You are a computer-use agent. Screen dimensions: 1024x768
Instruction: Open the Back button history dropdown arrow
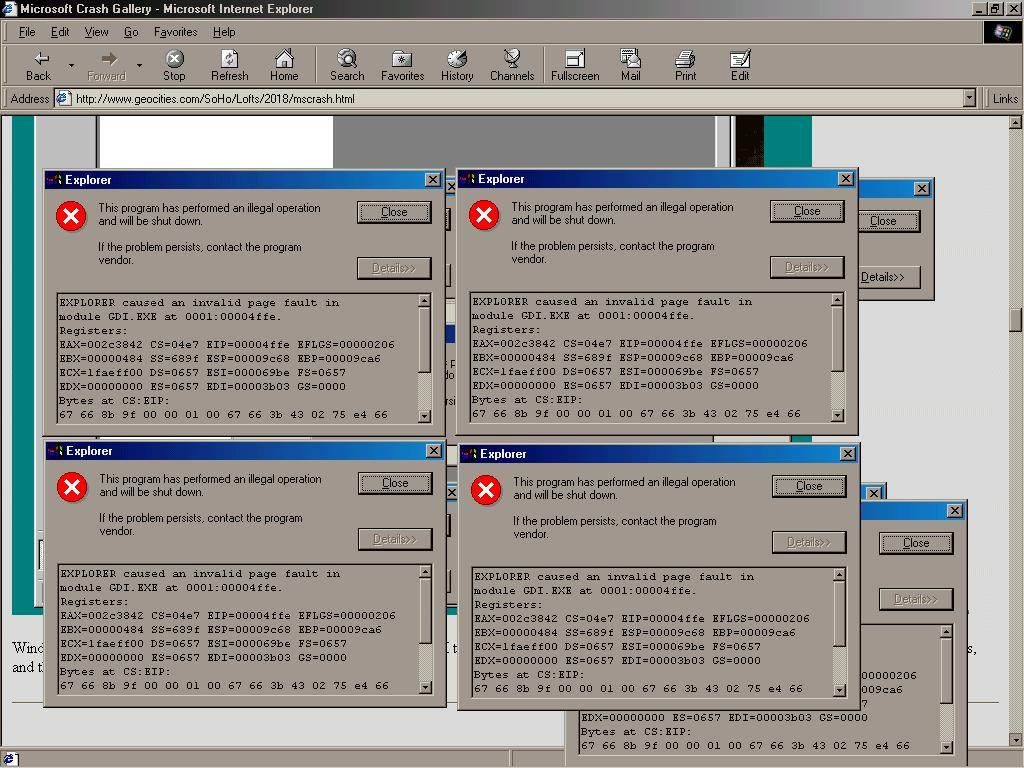click(x=71, y=66)
